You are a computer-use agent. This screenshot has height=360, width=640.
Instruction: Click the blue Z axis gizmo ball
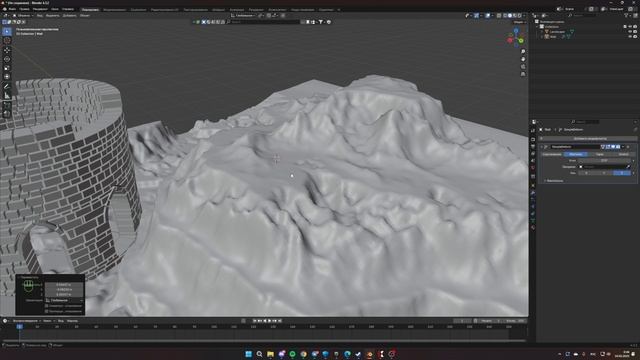click(516, 31)
